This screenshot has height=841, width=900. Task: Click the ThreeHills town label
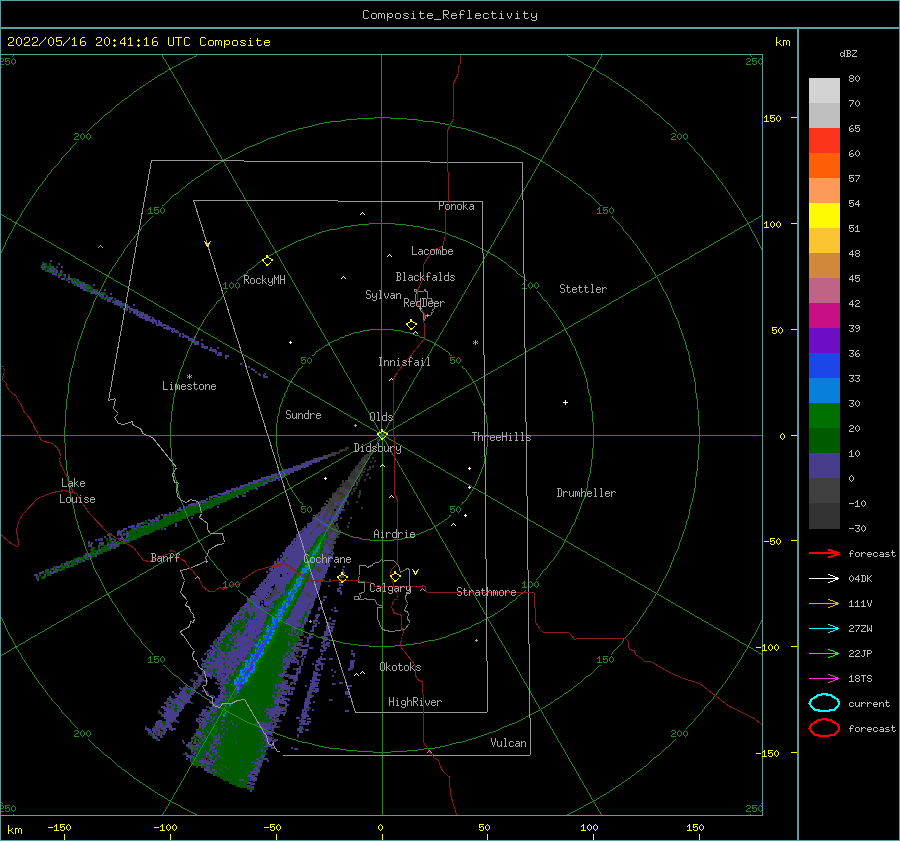pyautogui.click(x=502, y=437)
